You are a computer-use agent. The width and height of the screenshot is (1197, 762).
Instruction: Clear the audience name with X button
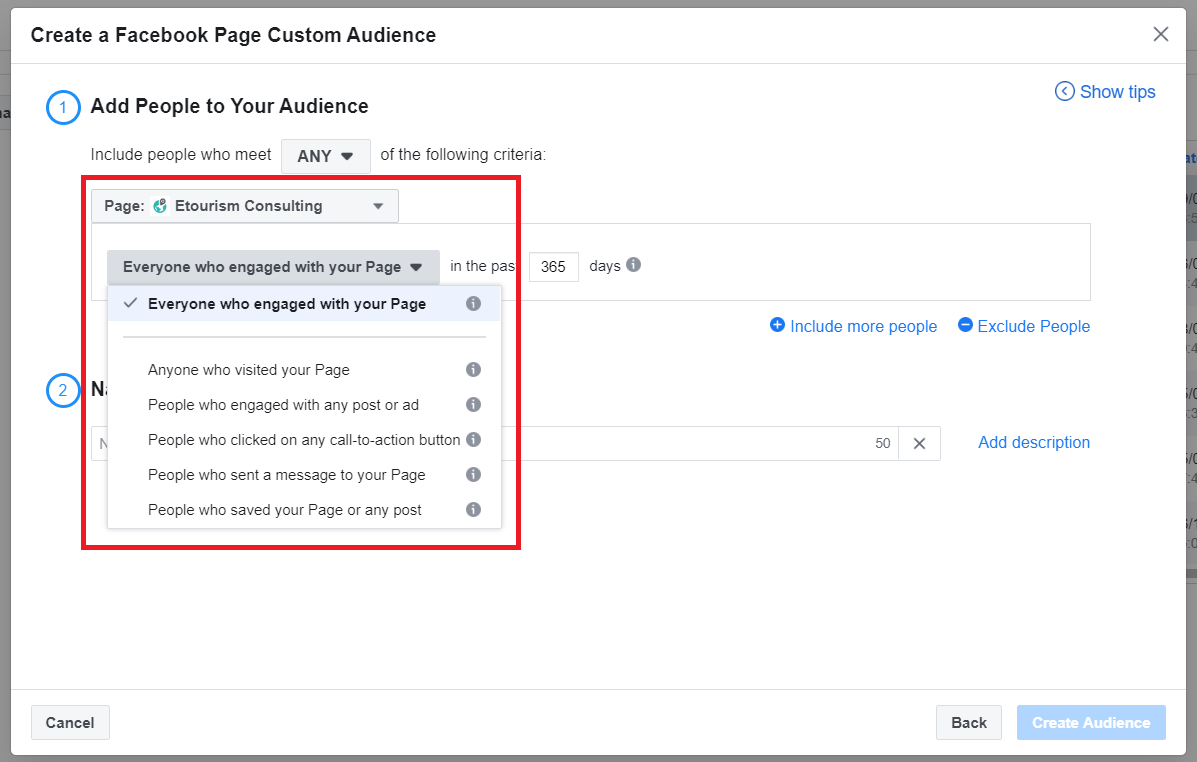(x=919, y=444)
